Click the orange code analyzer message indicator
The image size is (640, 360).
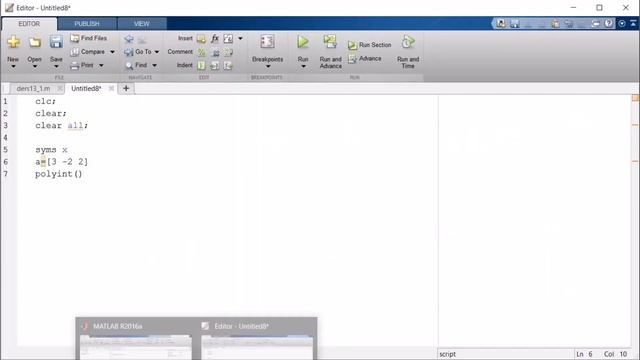[x=635, y=98]
